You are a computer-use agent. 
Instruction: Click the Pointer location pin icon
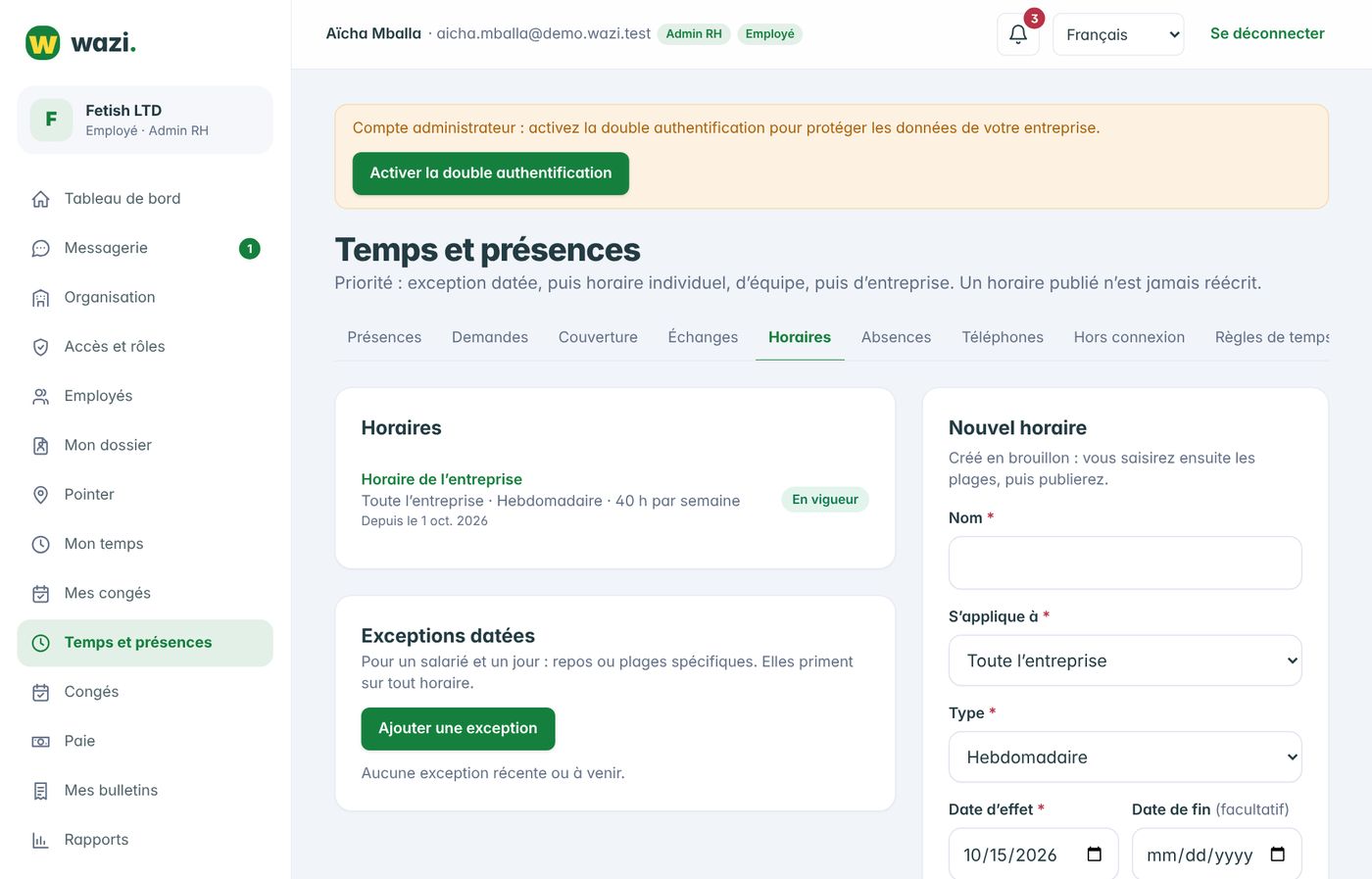tap(40, 495)
